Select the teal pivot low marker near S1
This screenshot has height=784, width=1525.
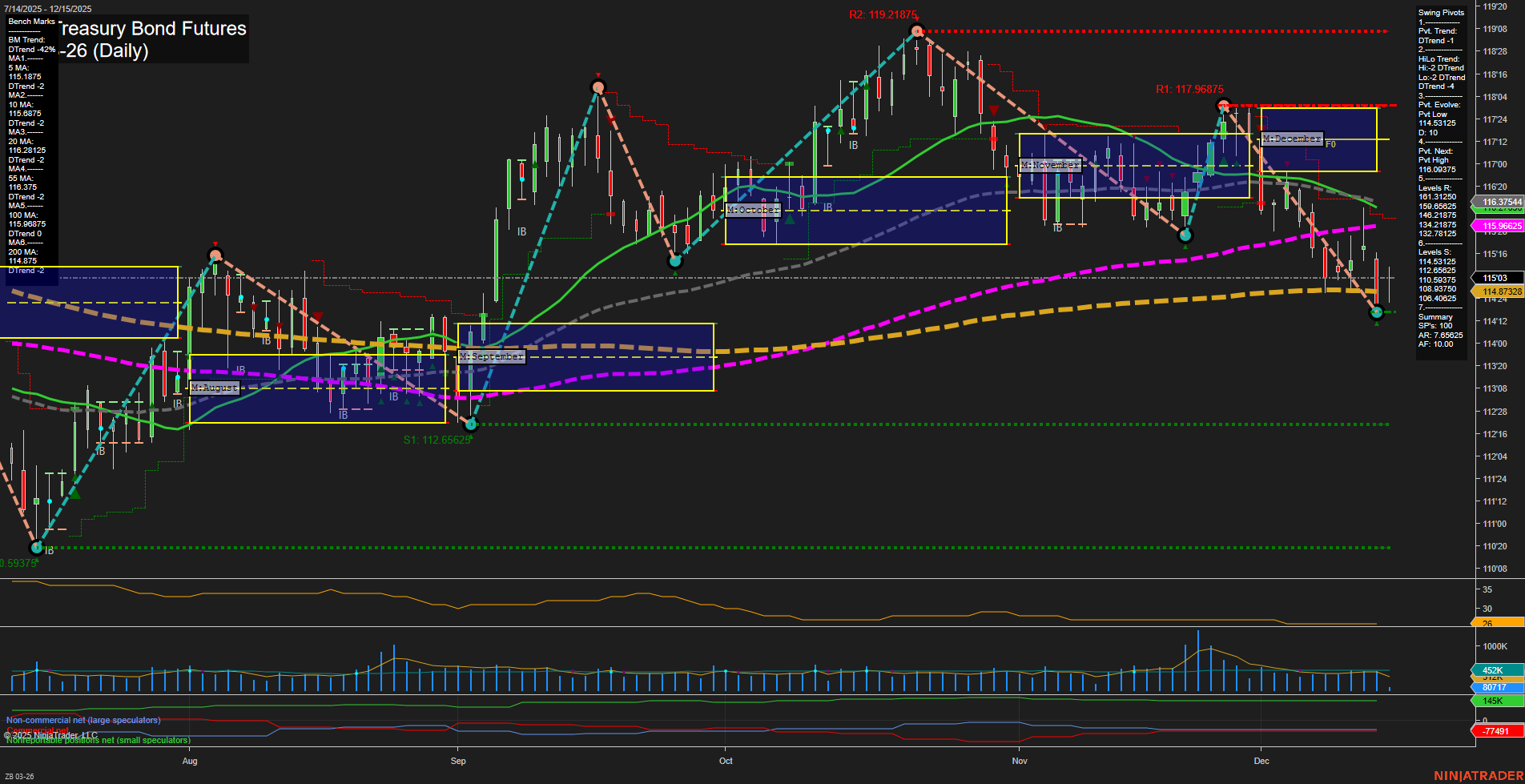[x=472, y=424]
